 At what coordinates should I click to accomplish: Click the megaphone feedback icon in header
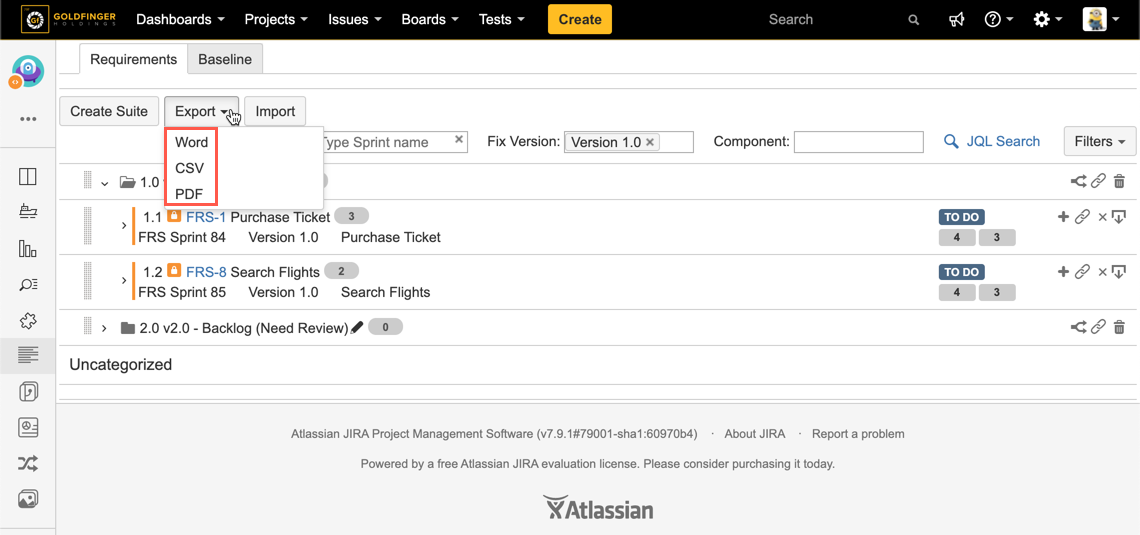tap(957, 20)
